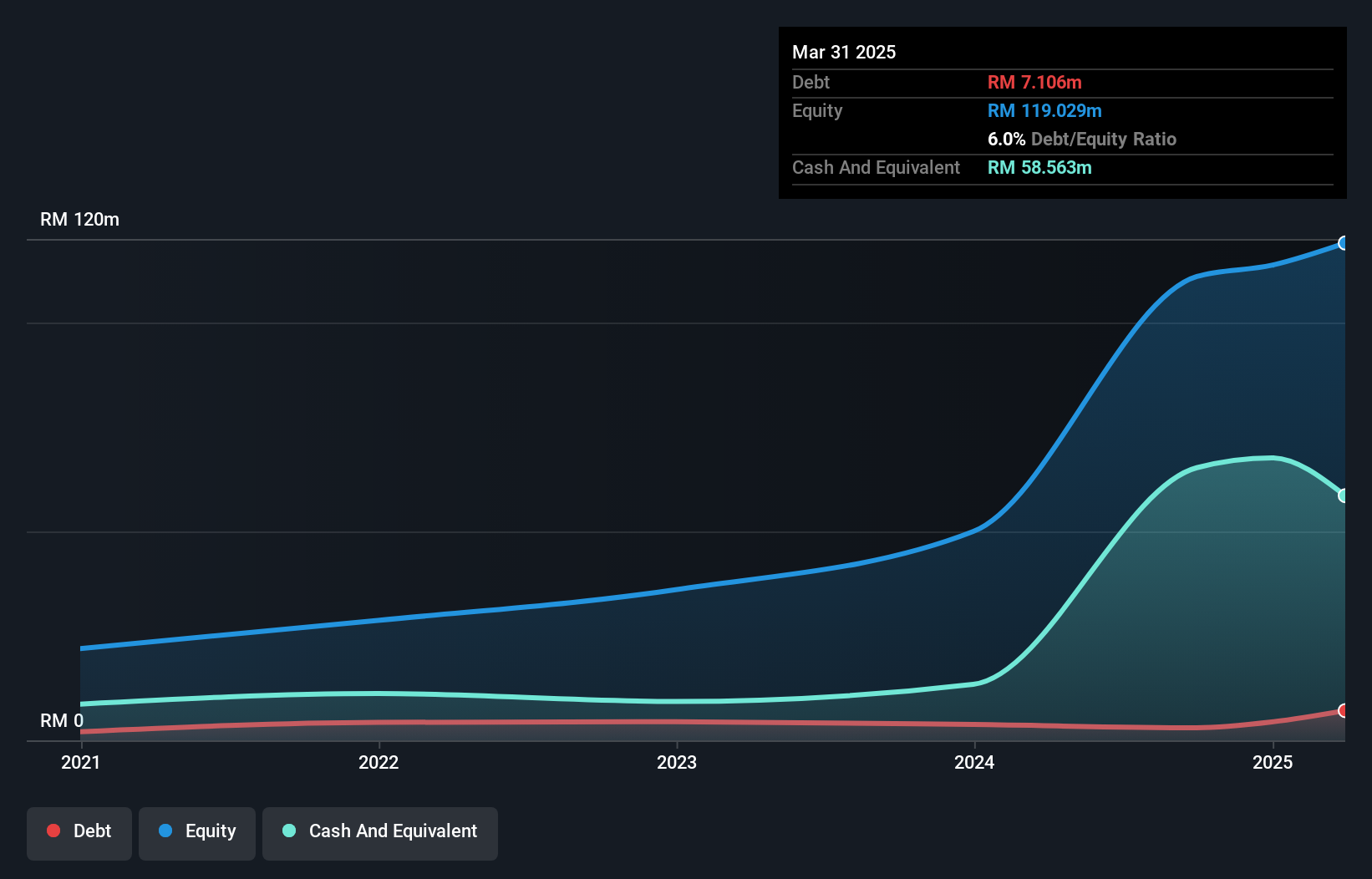Viewport: 1372px width, 879px height.
Task: Click the RM 0 baseline label
Action: click(62, 720)
